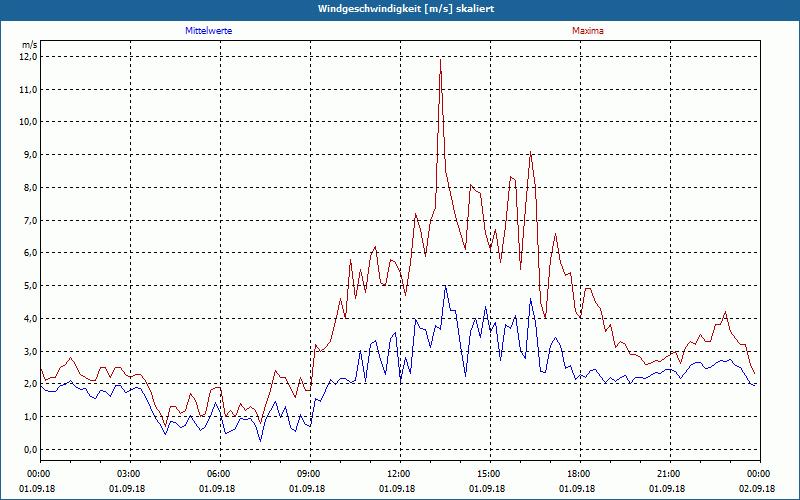Viewport: 800px width, 500px height.
Task: Click the '6,0' y-axis value
Action: [31, 253]
